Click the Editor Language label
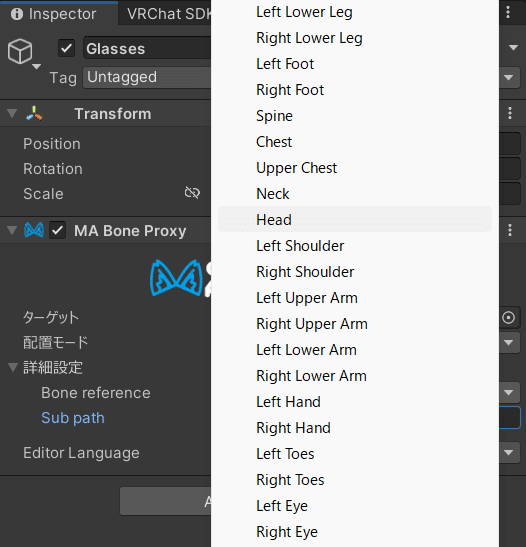This screenshot has height=547, width=526. (x=81, y=453)
